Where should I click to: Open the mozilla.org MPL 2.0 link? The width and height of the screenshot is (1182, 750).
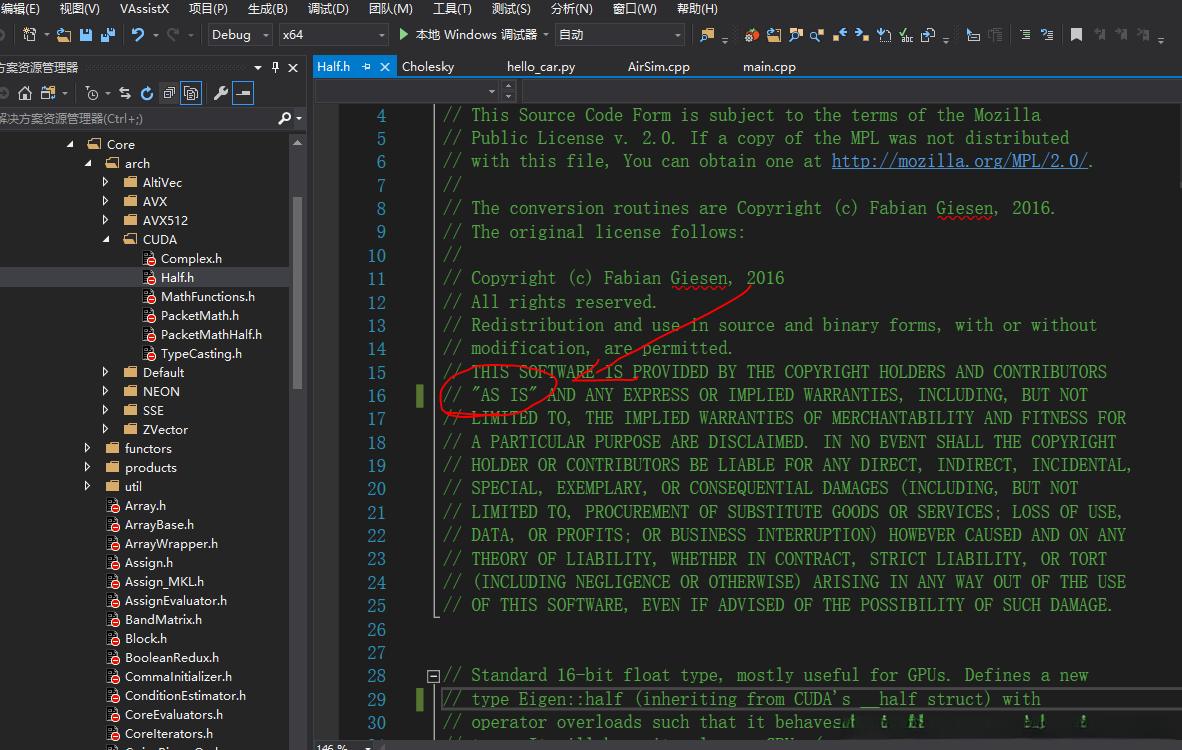click(959, 161)
